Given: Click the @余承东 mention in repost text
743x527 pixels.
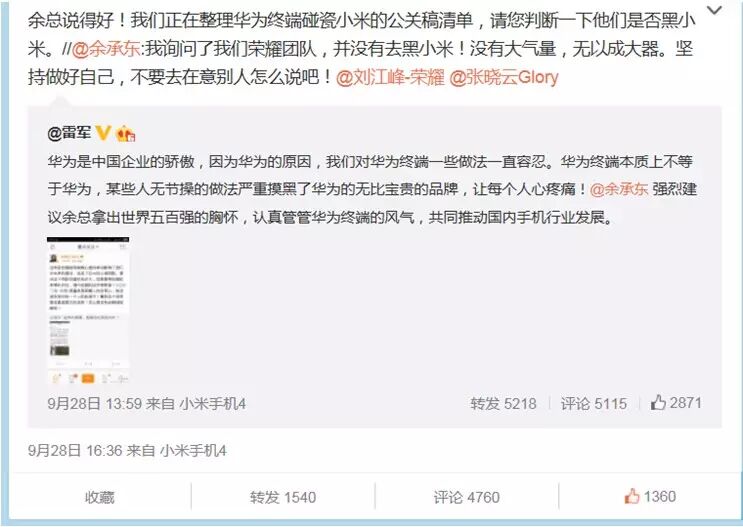Looking at the screenshot, I should point(105,49).
